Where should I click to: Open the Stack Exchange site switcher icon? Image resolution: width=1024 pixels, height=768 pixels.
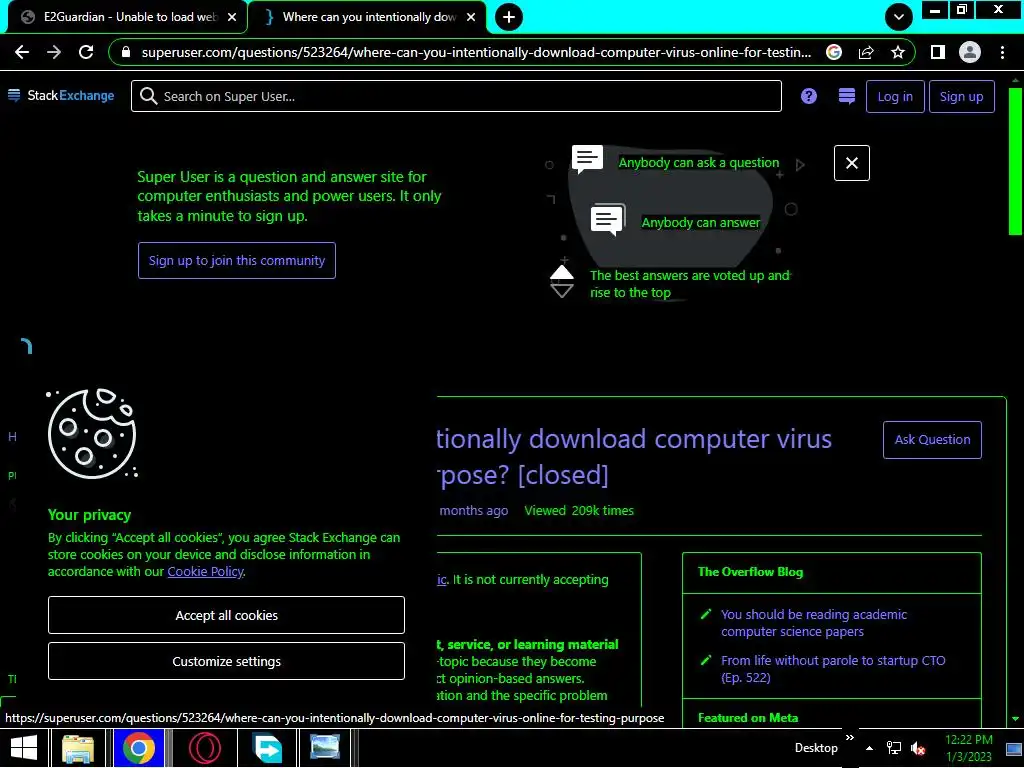tap(846, 96)
